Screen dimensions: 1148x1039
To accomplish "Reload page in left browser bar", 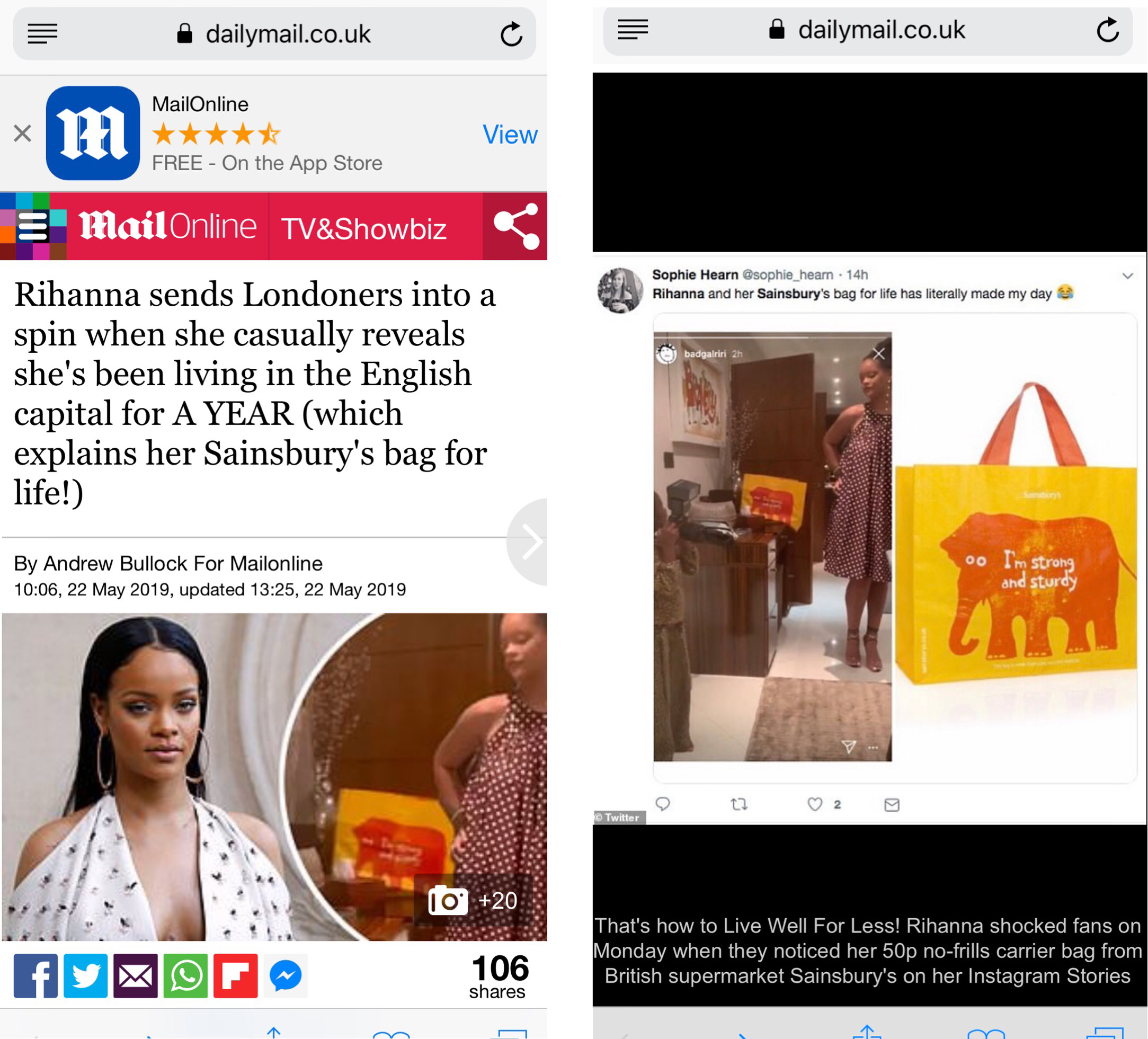I will click(511, 33).
